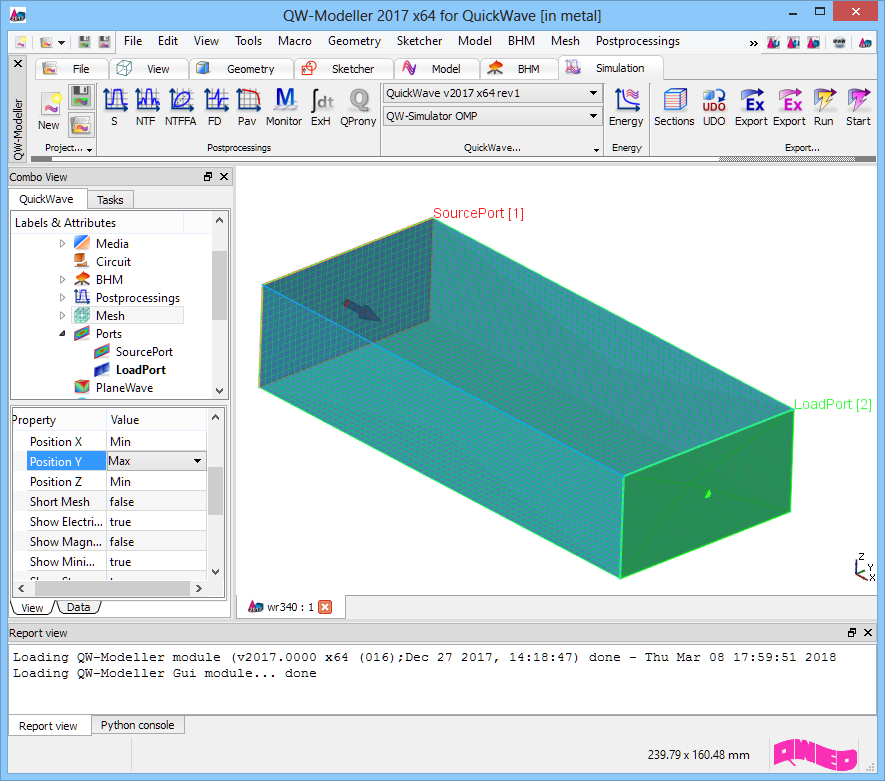
Task: Open the QW-Simulator OMP dropdown
Action: [491, 117]
